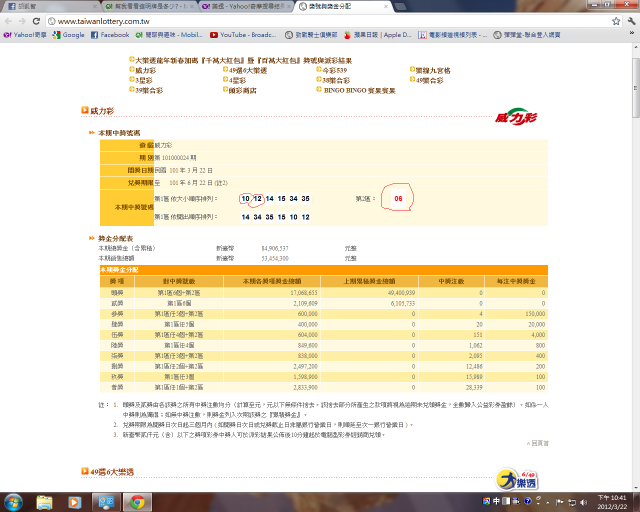
Task: Open the Apple D... bookmark
Action: click(x=378, y=35)
